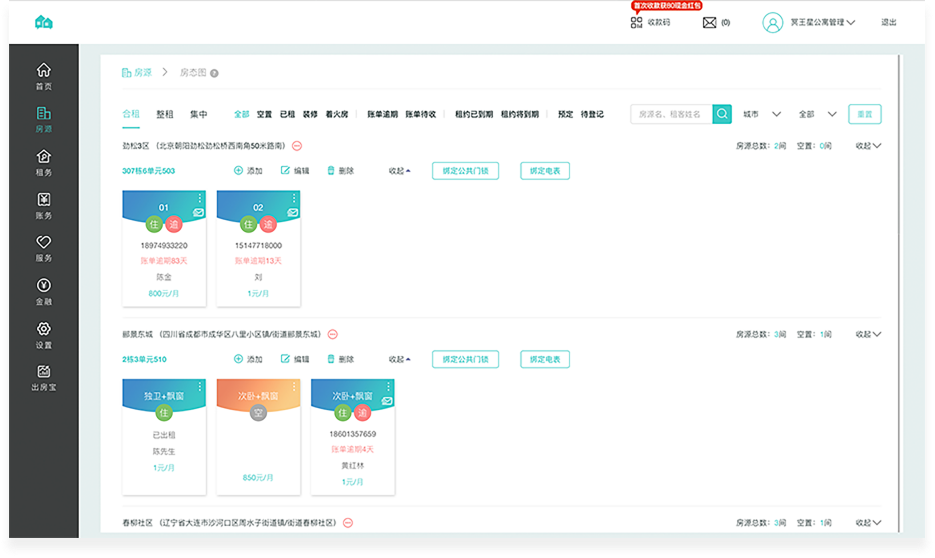
Task: Click the help question mark beside 房态图
Action: click(x=214, y=73)
